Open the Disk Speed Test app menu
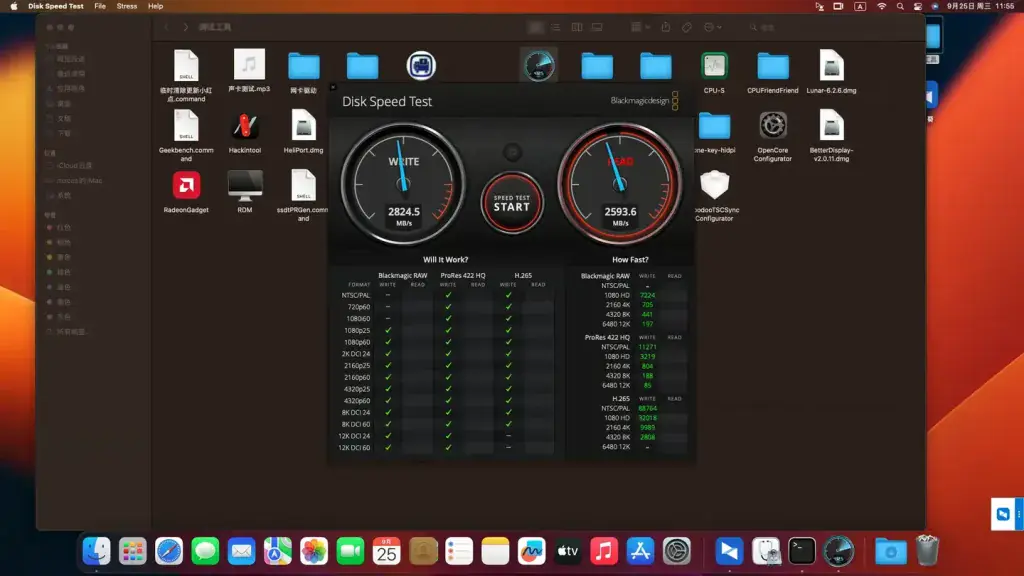Viewport: 1024px width, 576px height. click(x=56, y=6)
